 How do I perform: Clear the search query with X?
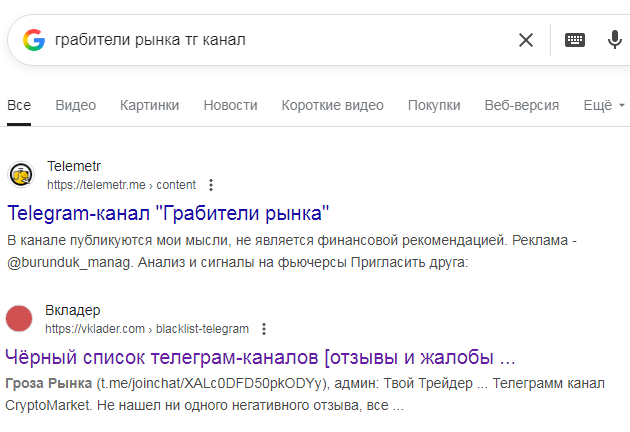click(526, 40)
